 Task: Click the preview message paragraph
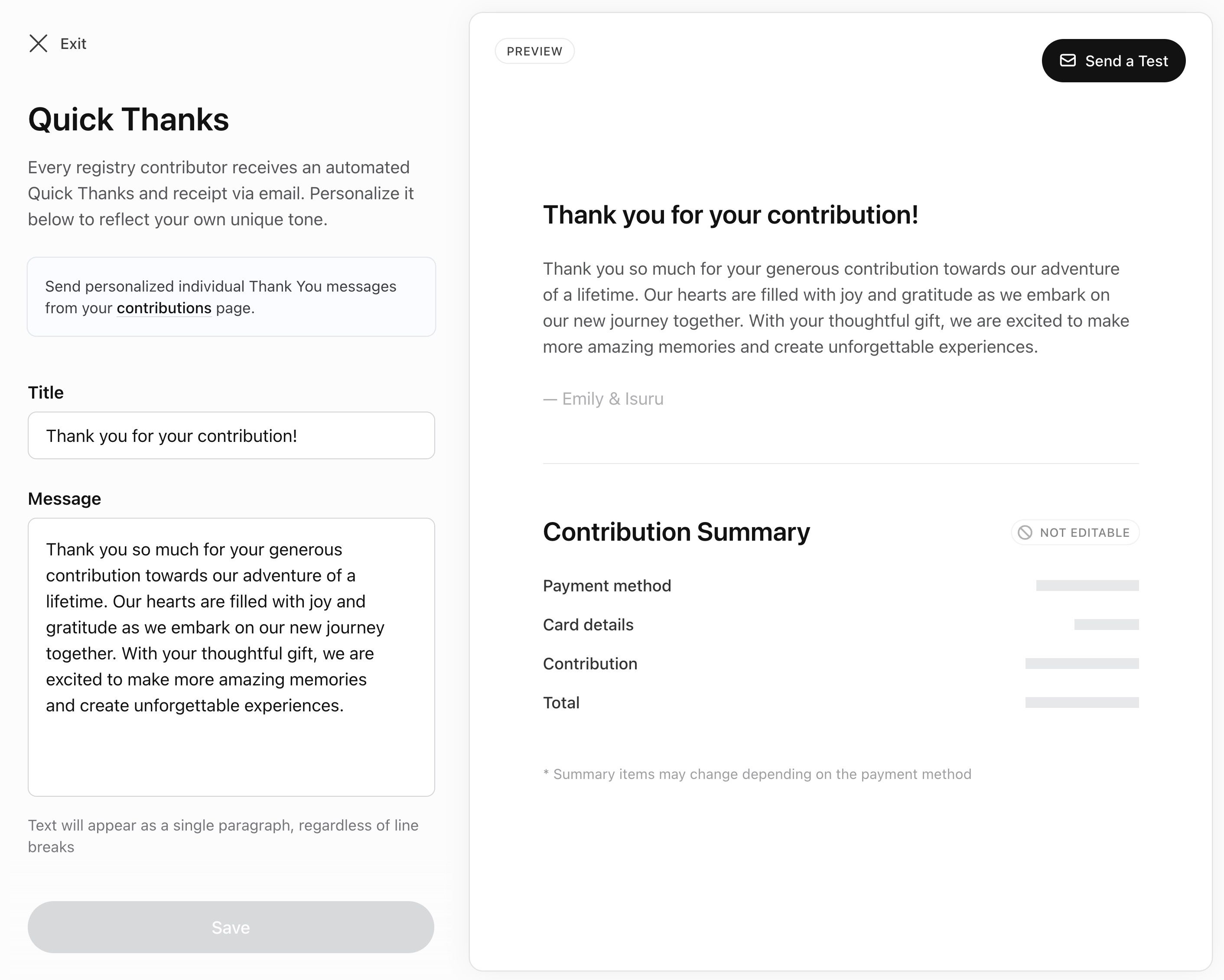[836, 308]
